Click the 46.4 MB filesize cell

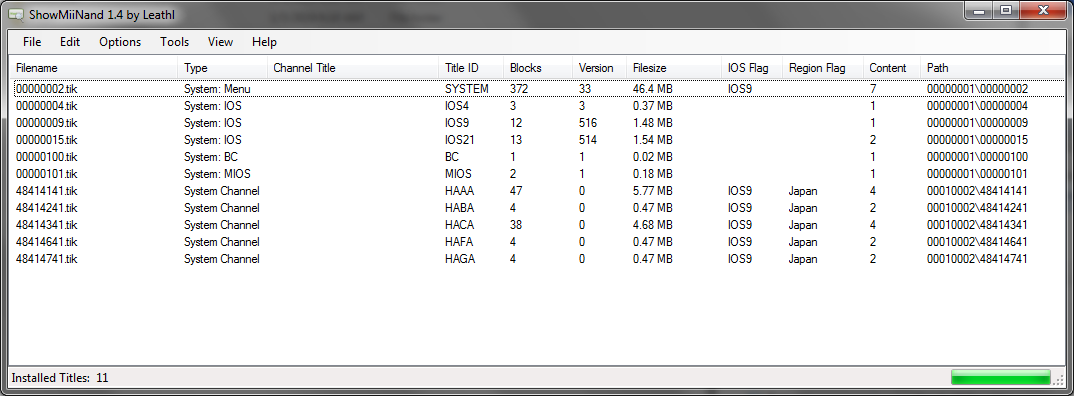(x=653, y=88)
